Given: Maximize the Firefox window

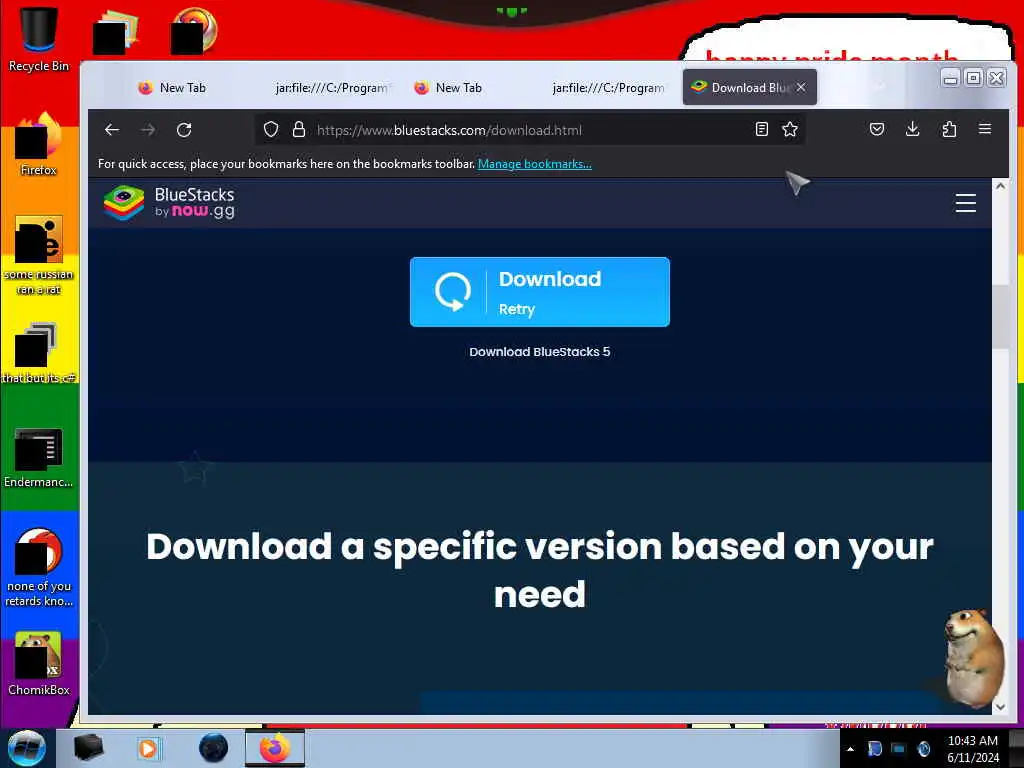Looking at the screenshot, I should [973, 78].
